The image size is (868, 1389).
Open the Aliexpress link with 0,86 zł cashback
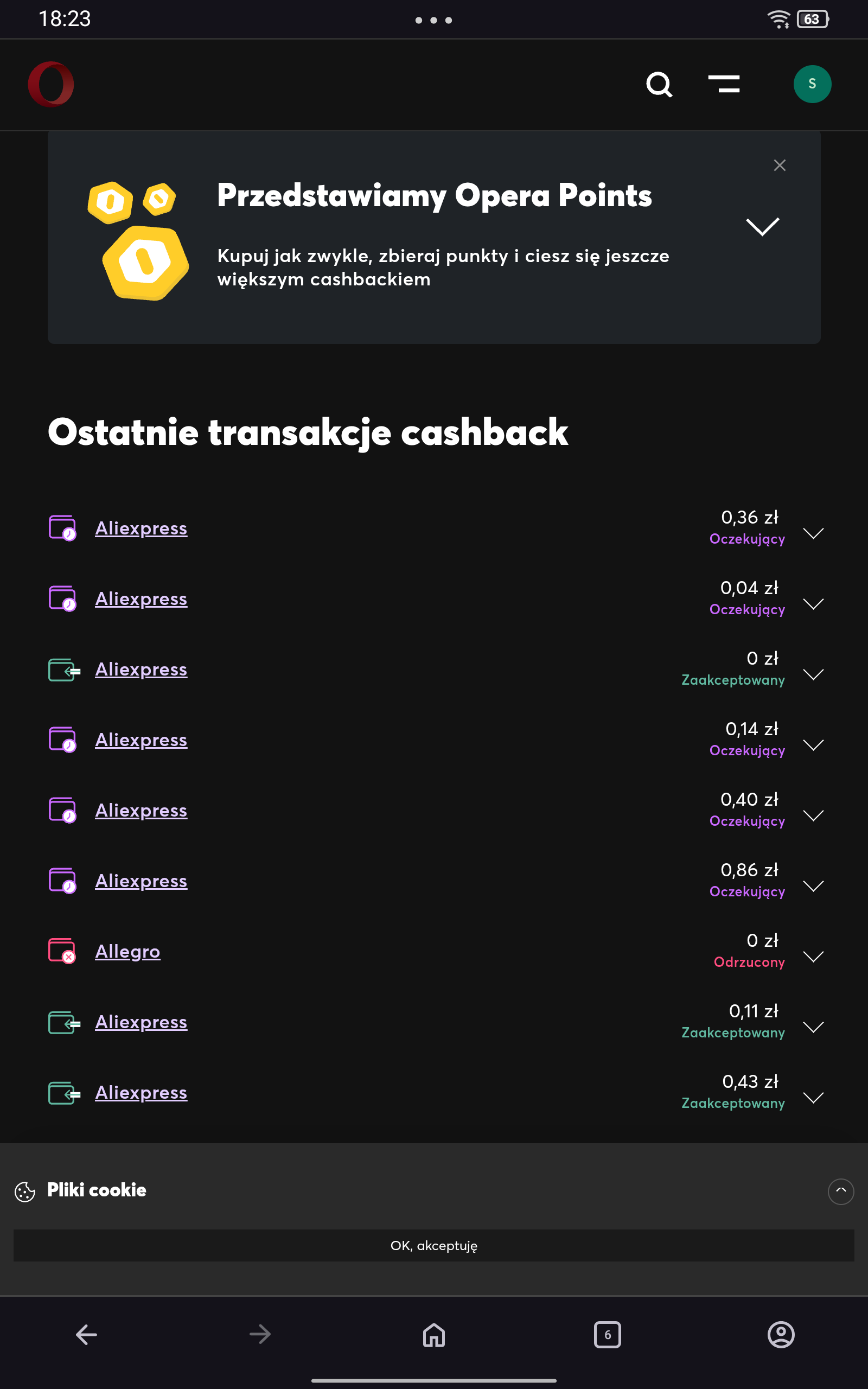141,881
